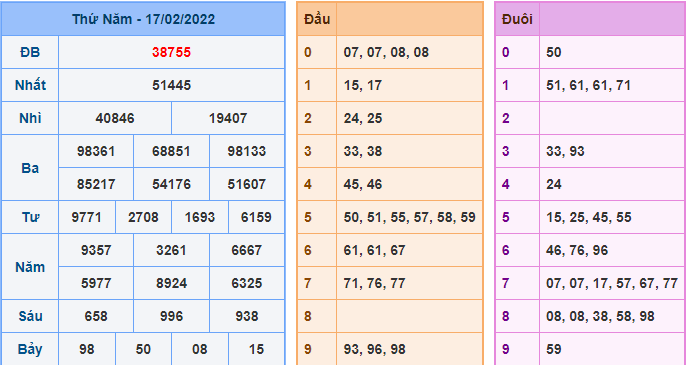686x365 pixels.
Task: Select Ba prize number 85217
Action: coord(96,184)
